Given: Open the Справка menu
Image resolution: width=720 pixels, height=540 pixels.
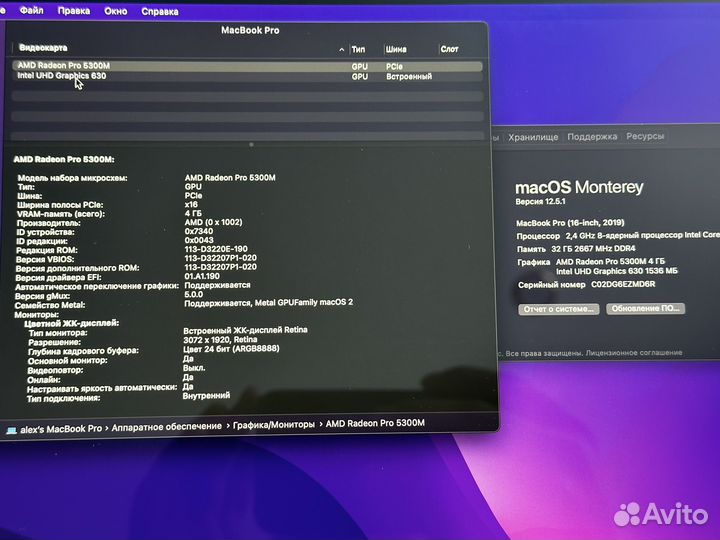Looking at the screenshot, I should 160,11.
